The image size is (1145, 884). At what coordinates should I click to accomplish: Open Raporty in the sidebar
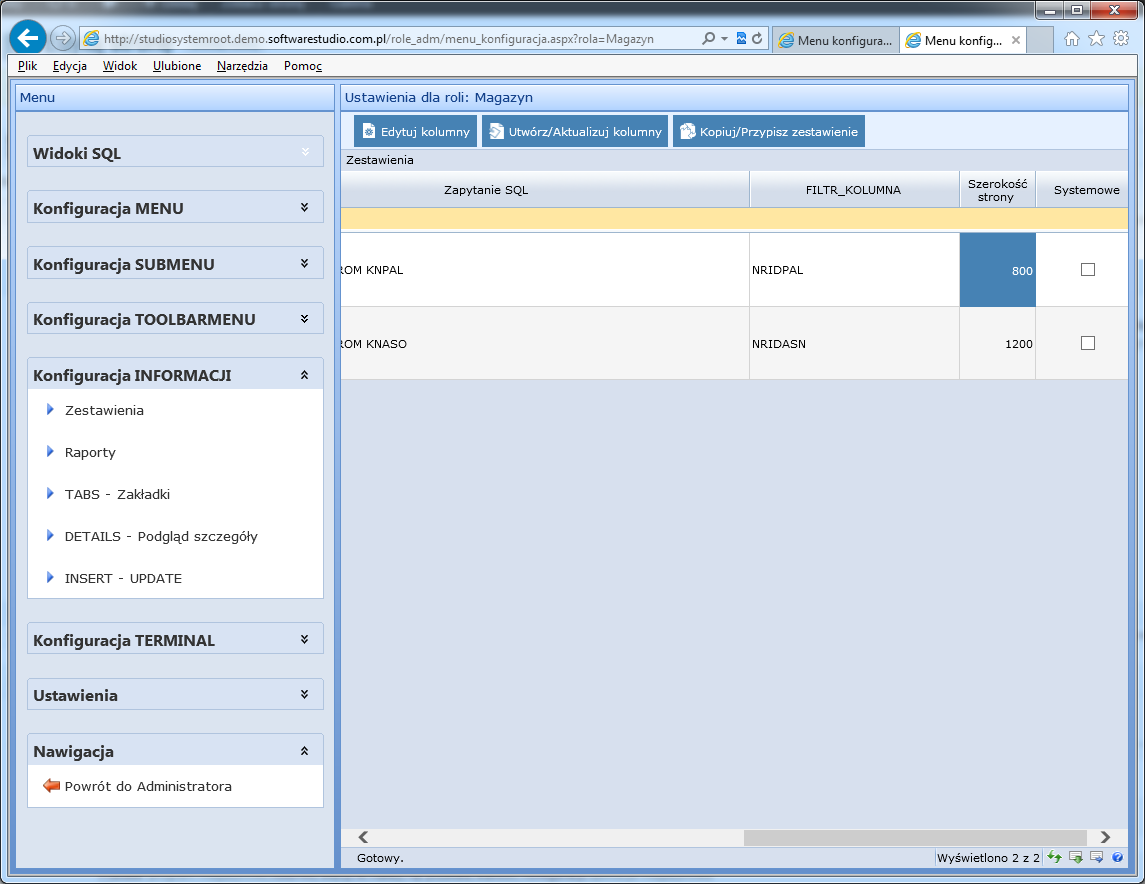click(90, 452)
